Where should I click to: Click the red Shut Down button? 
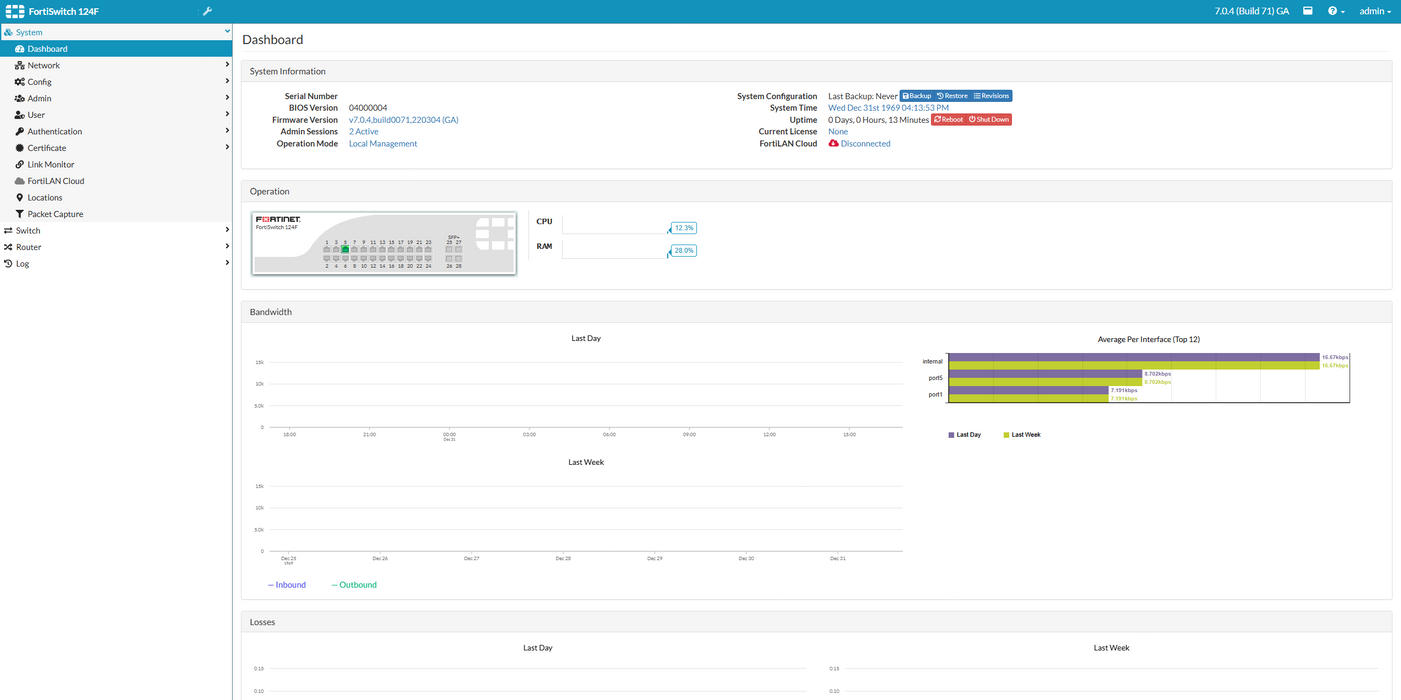point(989,119)
